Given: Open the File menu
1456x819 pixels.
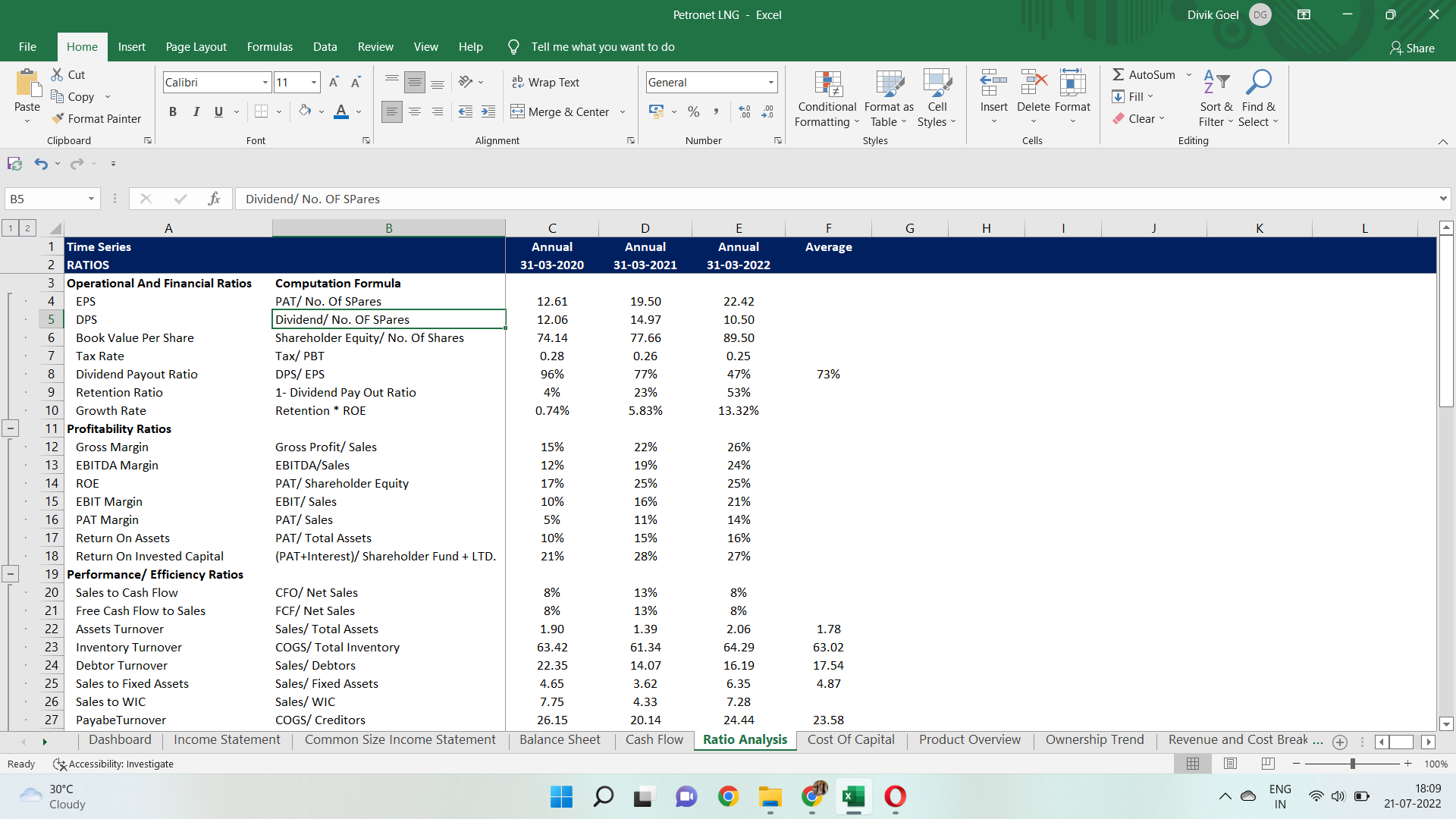Looking at the screenshot, I should click(x=27, y=47).
